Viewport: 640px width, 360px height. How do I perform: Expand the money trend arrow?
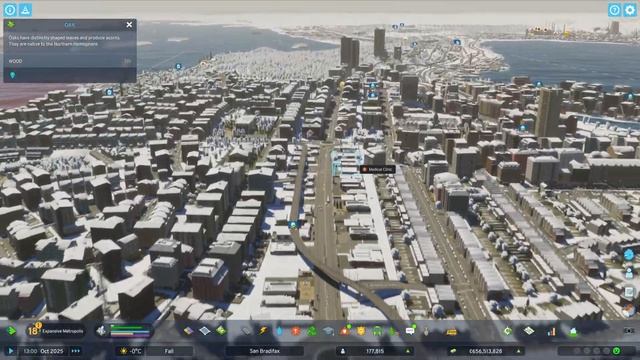(x=518, y=351)
